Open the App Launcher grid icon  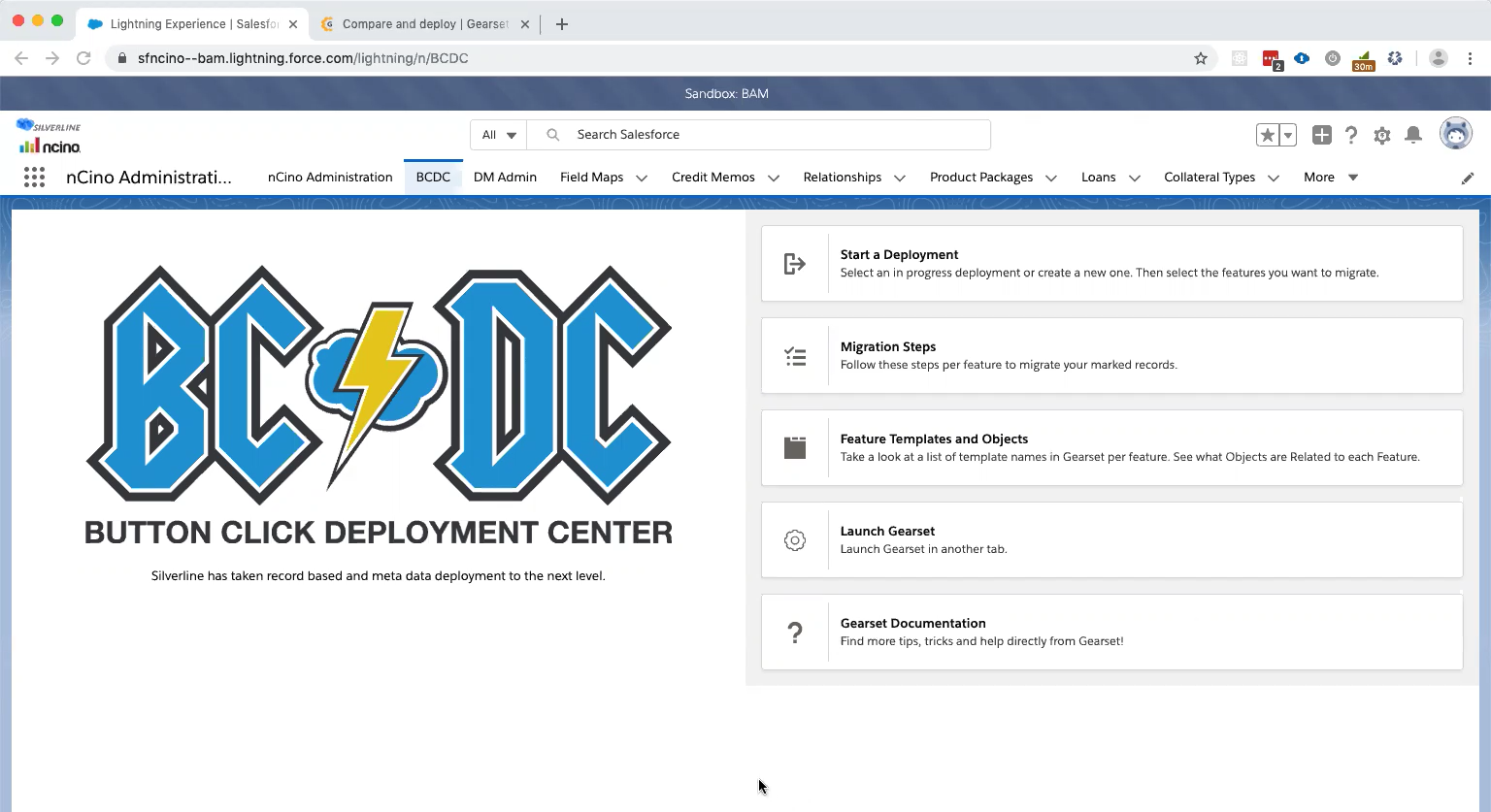(x=34, y=177)
